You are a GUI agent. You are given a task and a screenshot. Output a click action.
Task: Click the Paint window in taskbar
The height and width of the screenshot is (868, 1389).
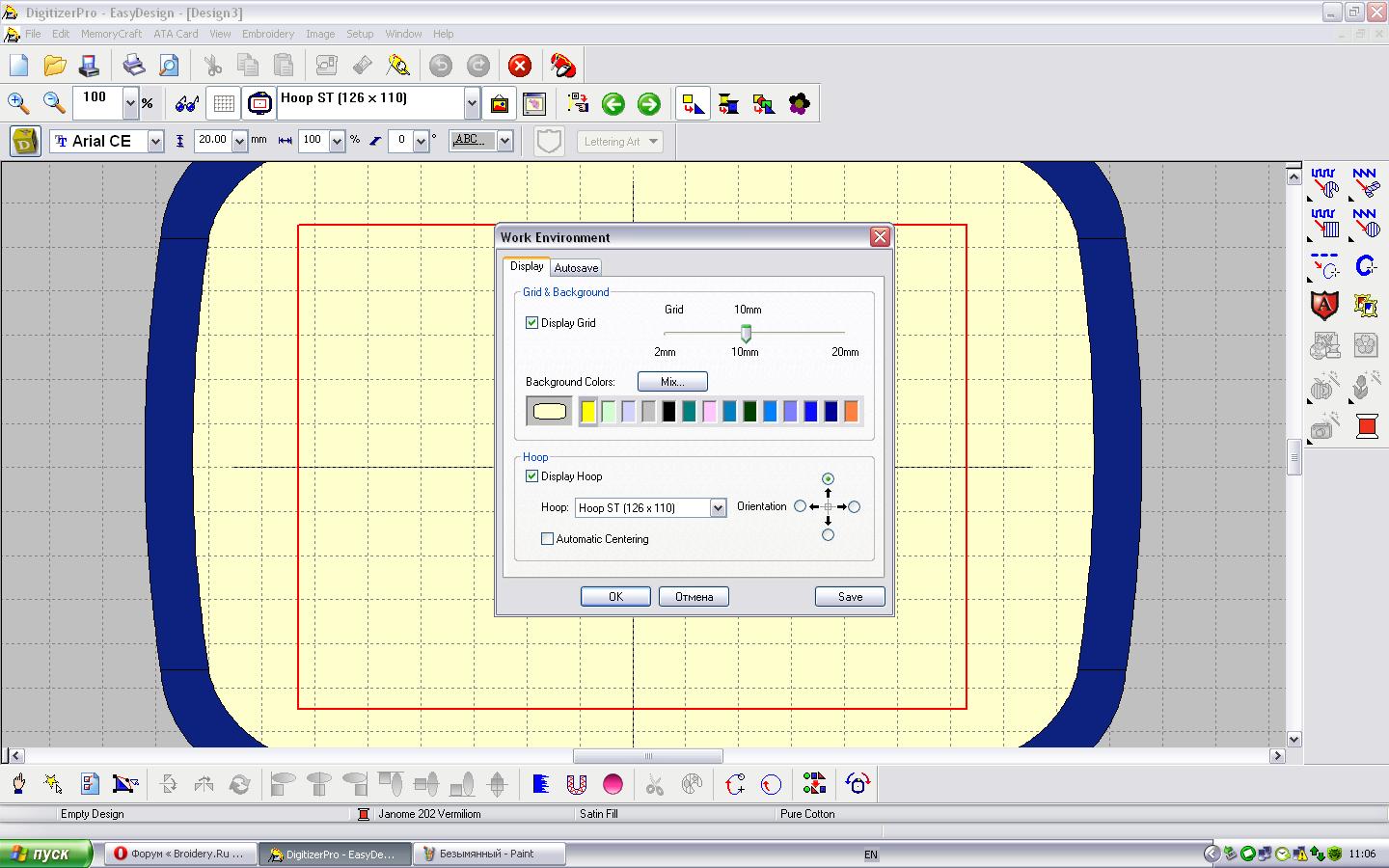(x=488, y=854)
